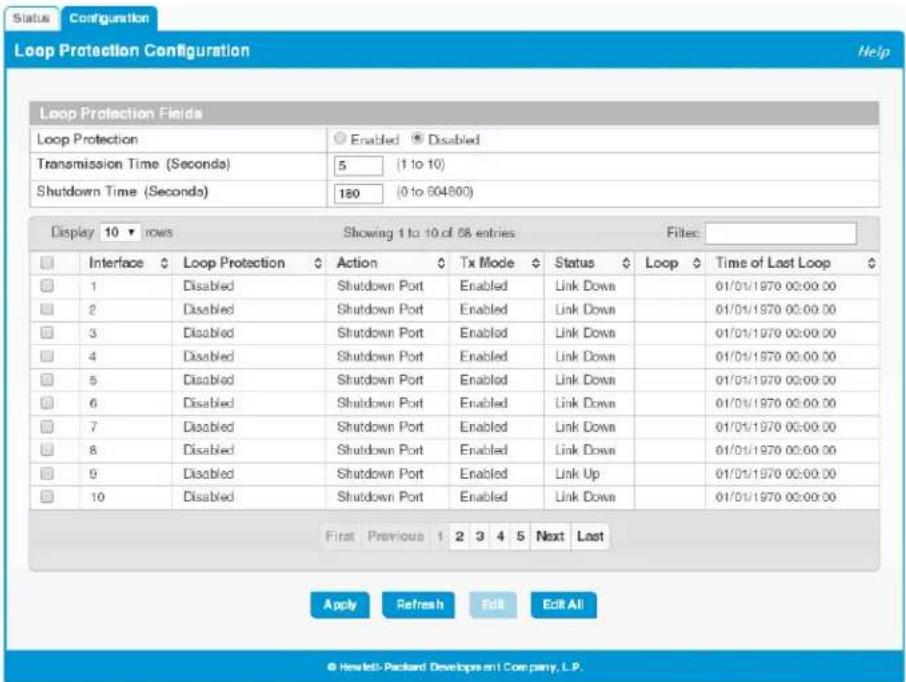The width and height of the screenshot is (906, 682).
Task: Open page 4 of the table
Action: click(x=500, y=536)
